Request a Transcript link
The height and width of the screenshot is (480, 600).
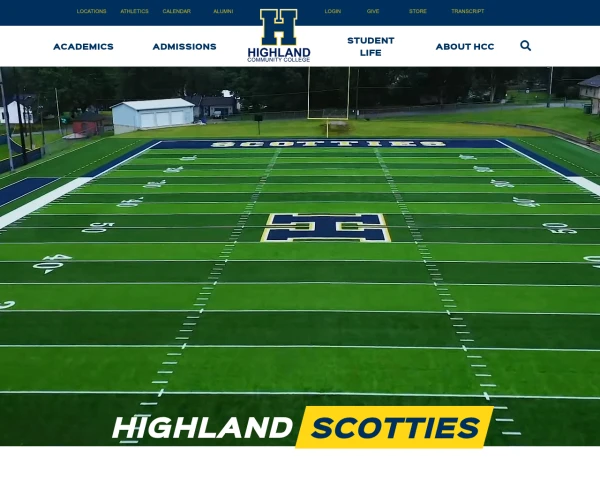point(467,11)
